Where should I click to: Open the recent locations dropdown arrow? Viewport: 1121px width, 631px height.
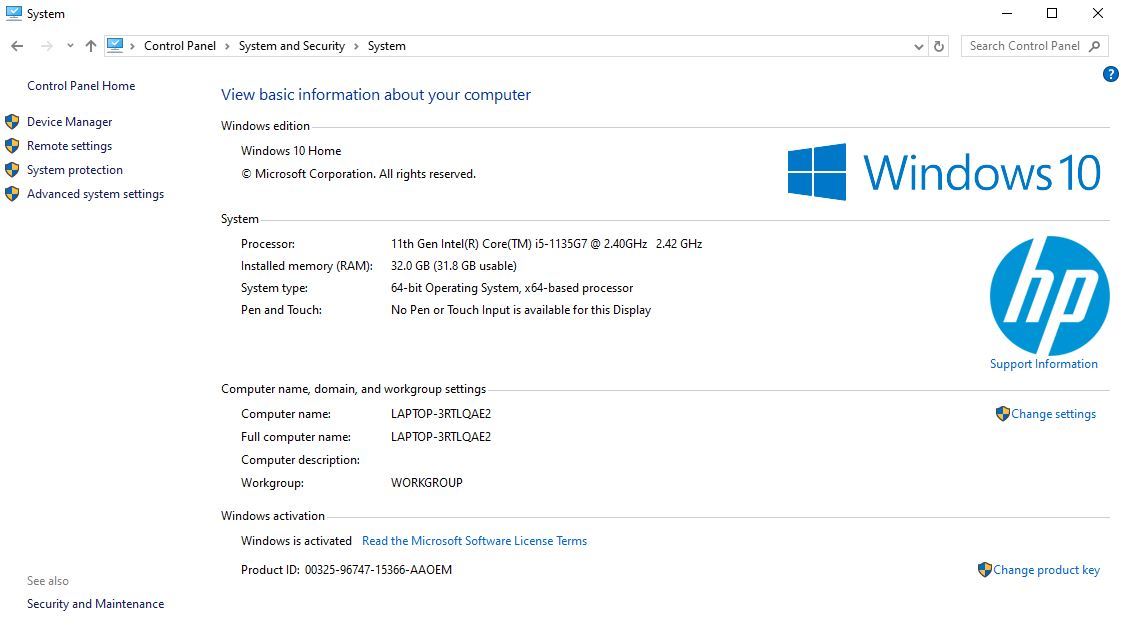pos(69,46)
